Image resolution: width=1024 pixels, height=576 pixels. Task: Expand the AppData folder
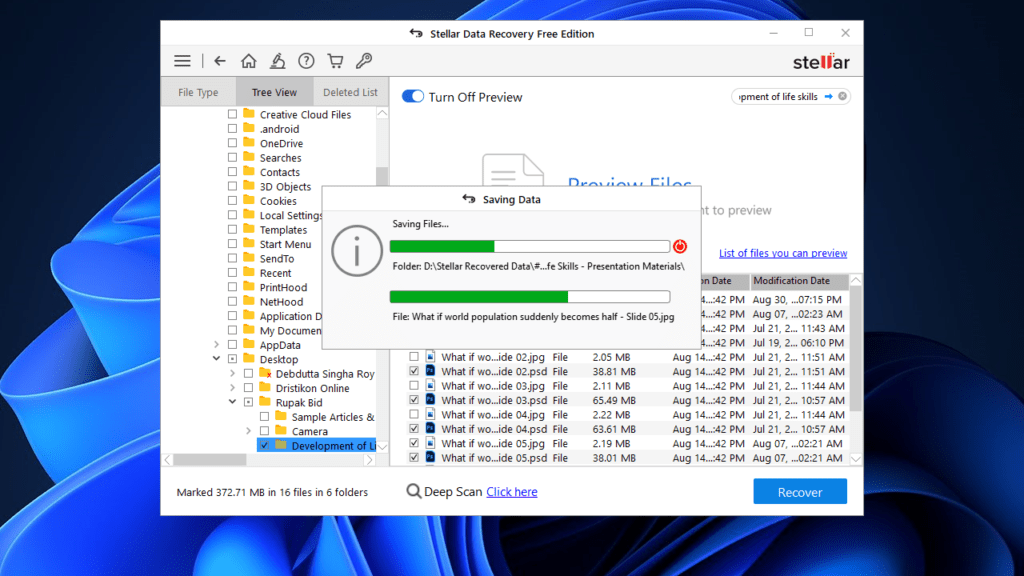pos(216,344)
